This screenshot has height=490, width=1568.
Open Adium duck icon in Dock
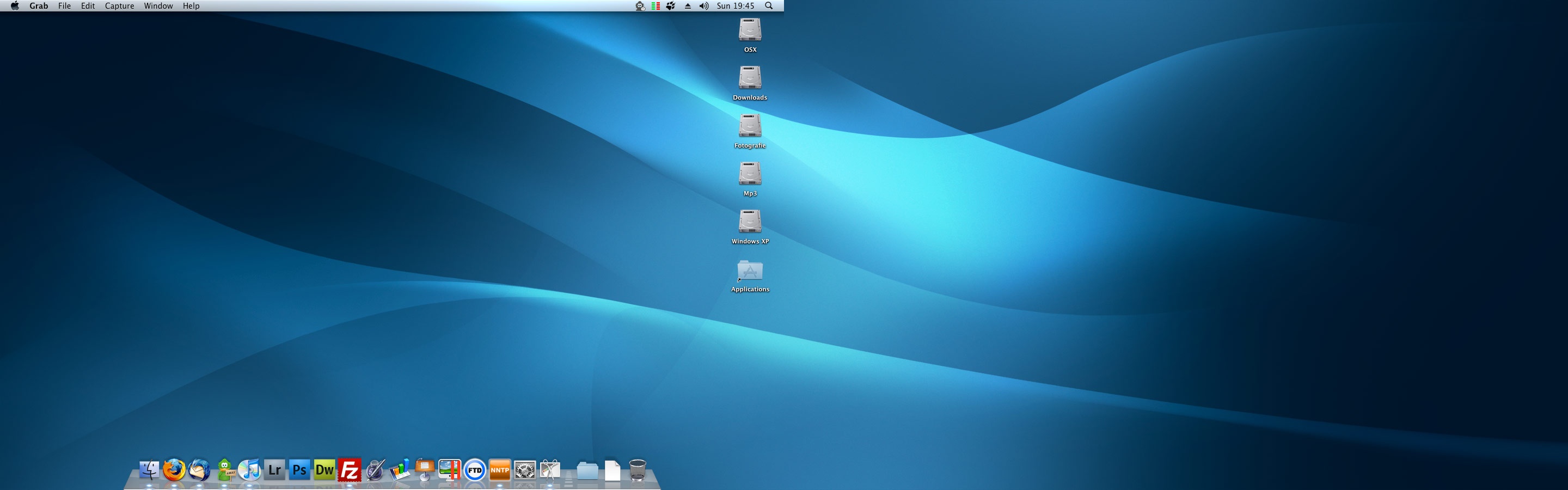tap(225, 470)
